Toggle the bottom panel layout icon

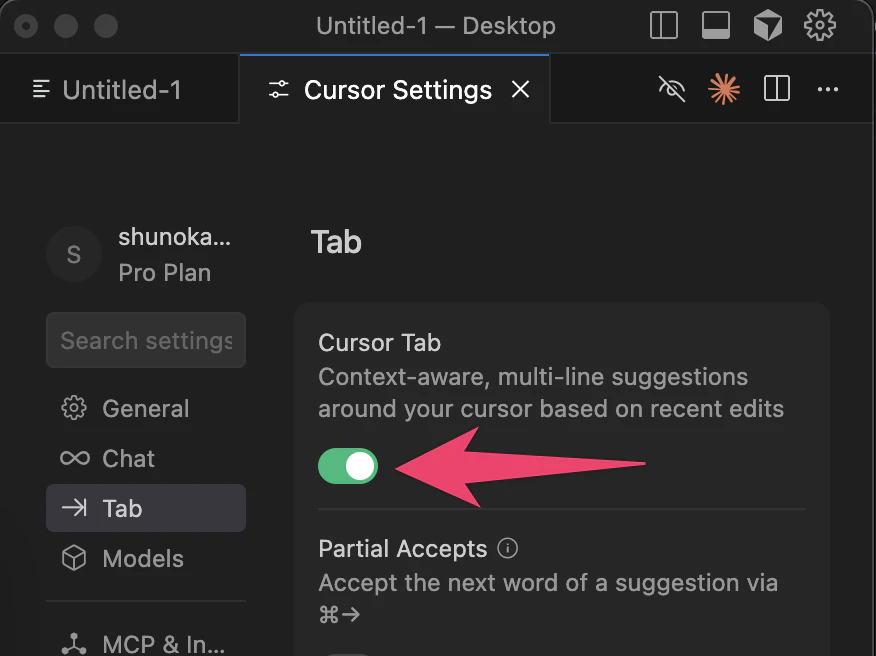tap(716, 26)
